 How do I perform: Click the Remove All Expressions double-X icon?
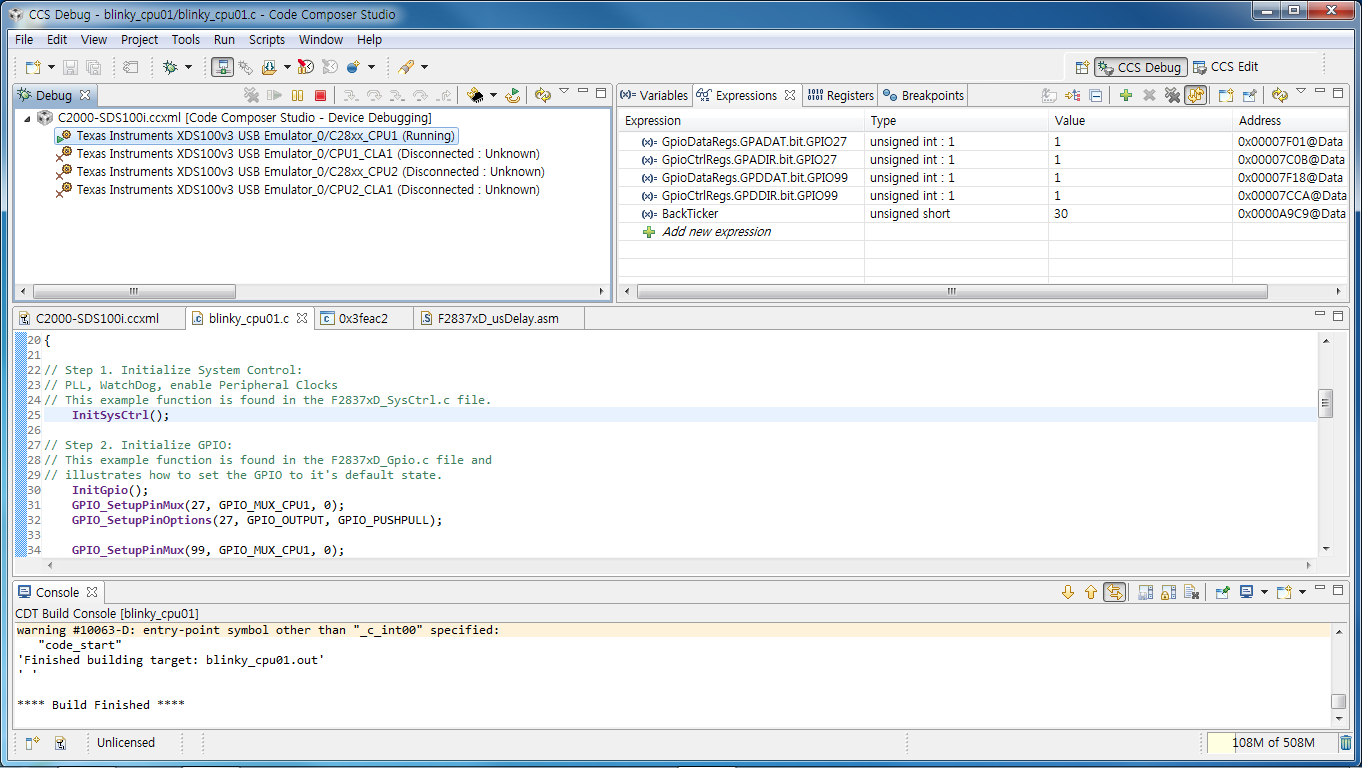[x=1172, y=95]
